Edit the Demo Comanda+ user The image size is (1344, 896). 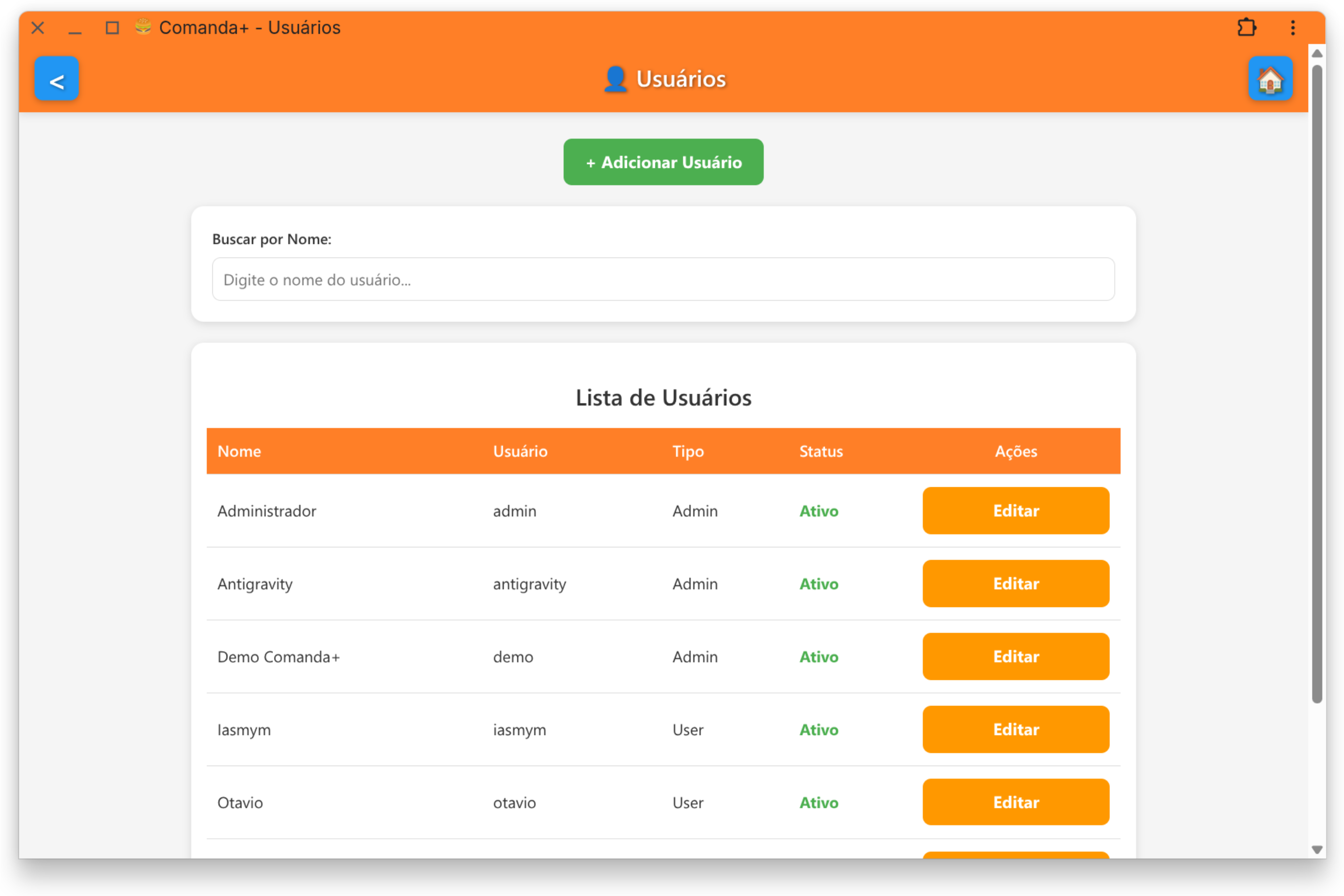pos(1015,656)
